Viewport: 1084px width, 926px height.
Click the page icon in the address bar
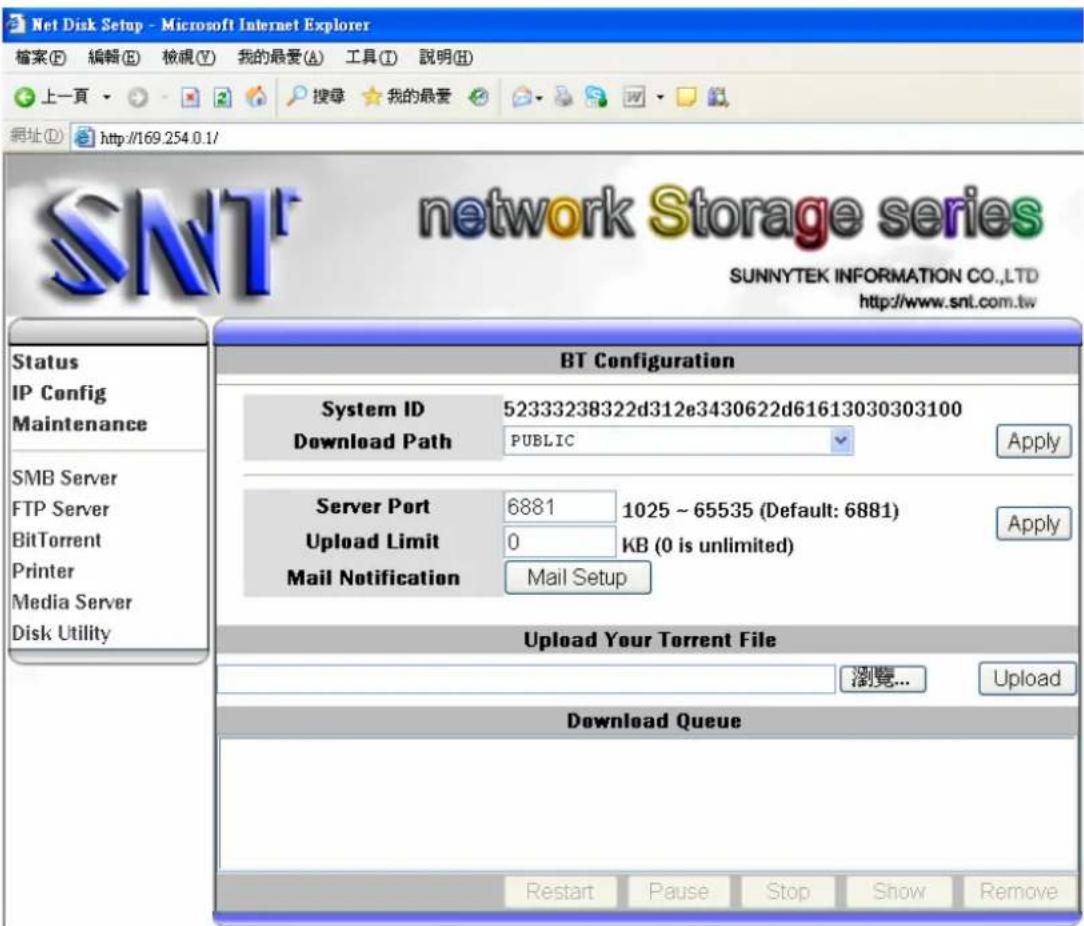click(84, 138)
